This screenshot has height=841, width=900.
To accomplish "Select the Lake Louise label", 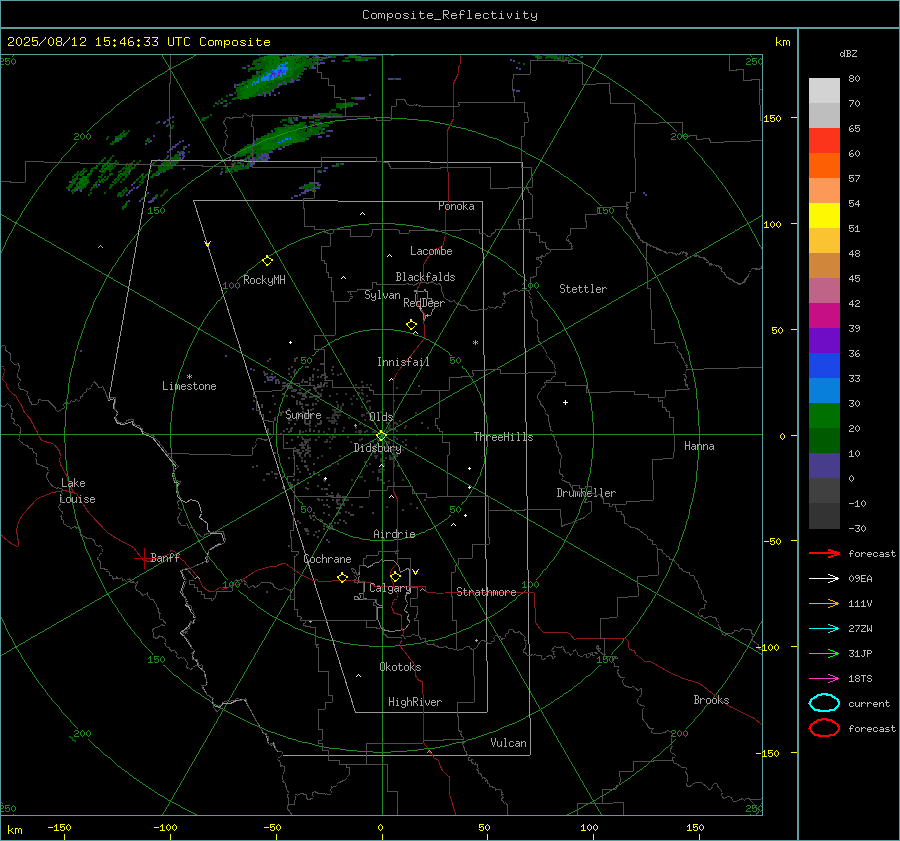I will tap(77, 491).
